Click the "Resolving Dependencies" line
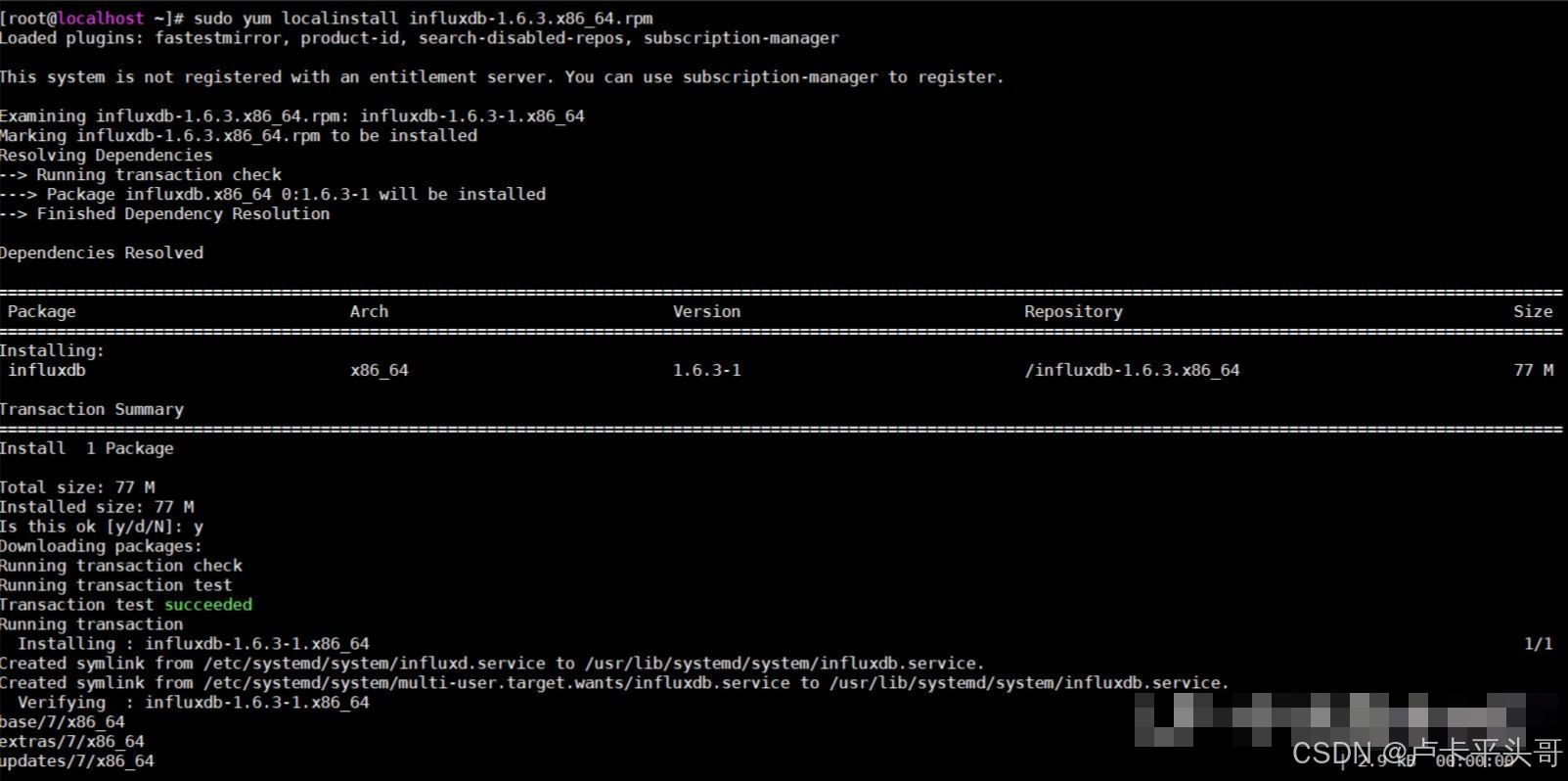Viewport: 1568px width, 781px height. pyautogui.click(x=106, y=155)
